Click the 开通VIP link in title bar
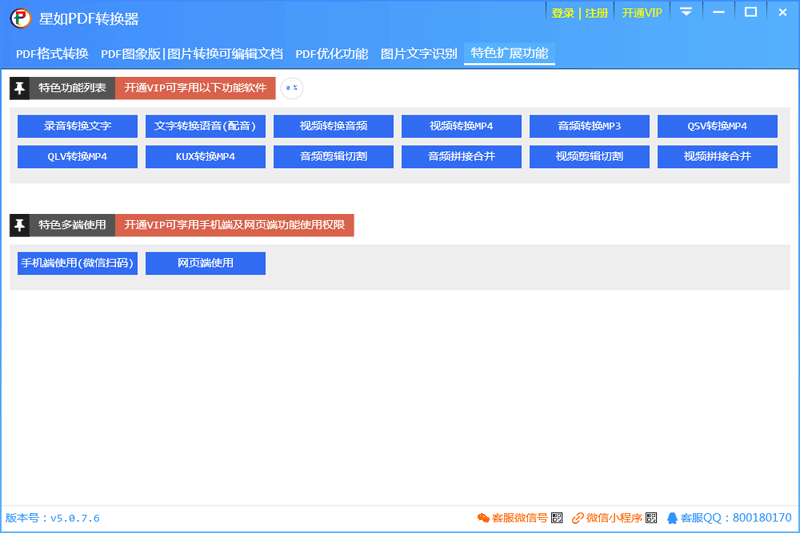 coord(642,13)
